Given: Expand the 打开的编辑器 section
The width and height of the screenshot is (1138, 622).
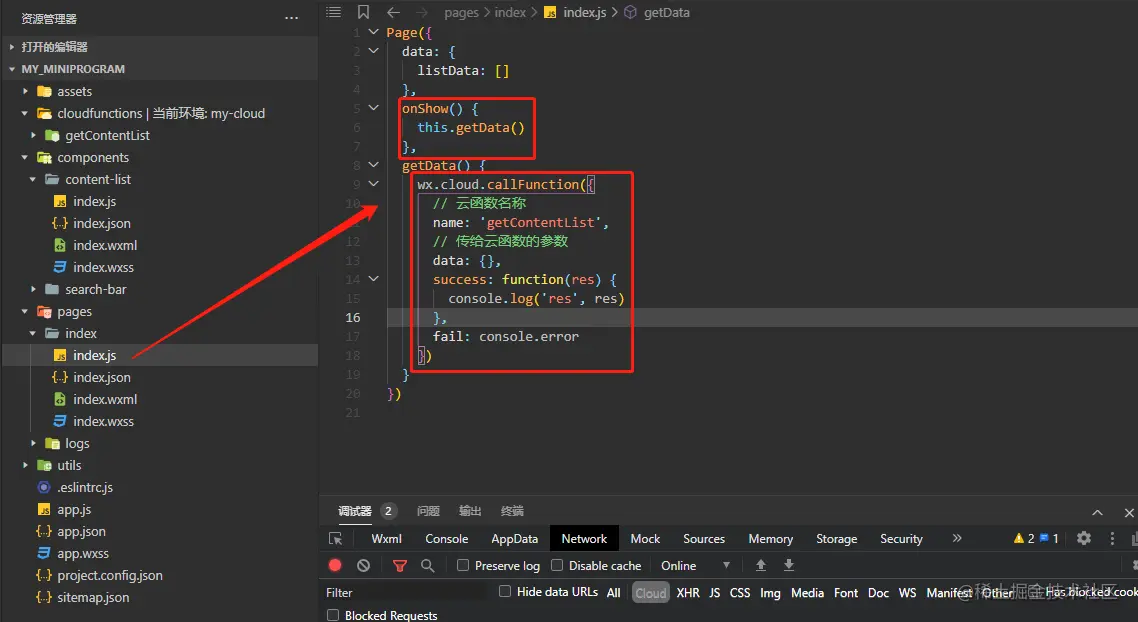Looking at the screenshot, I should point(12,46).
